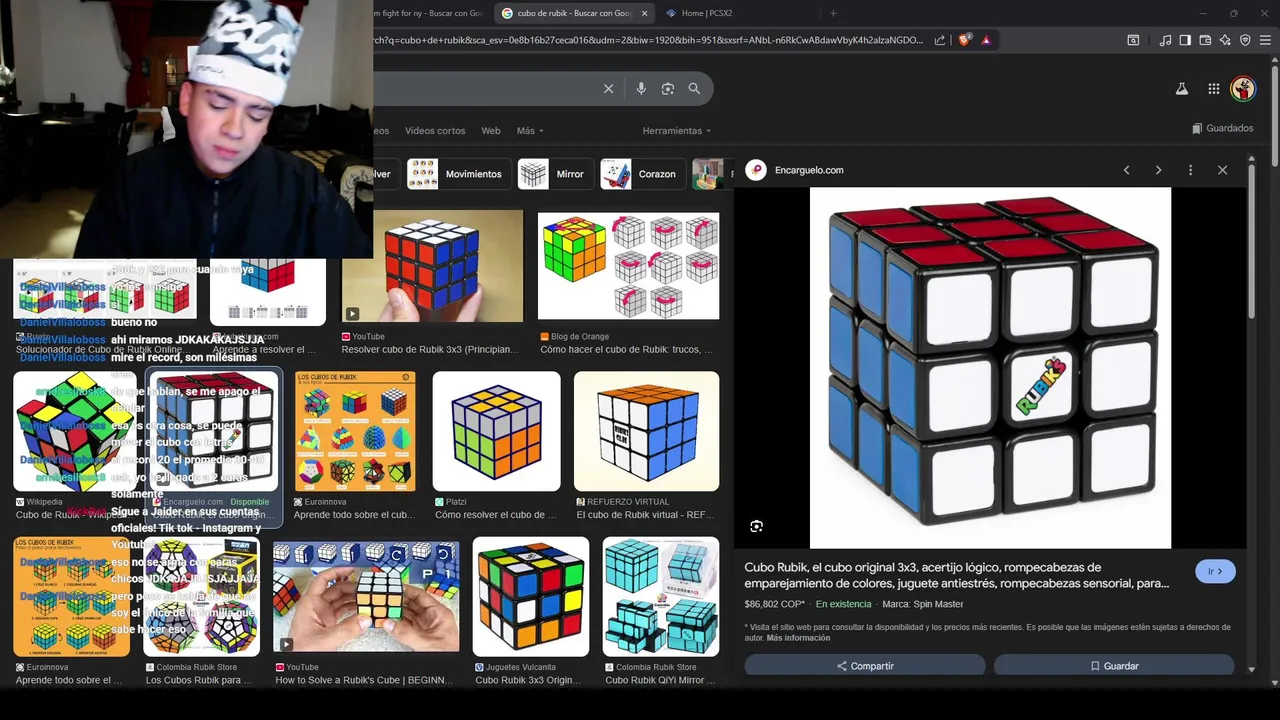Open 'El cubo de Rubik virtual' result title
The image size is (1280, 720).
pyautogui.click(x=645, y=515)
